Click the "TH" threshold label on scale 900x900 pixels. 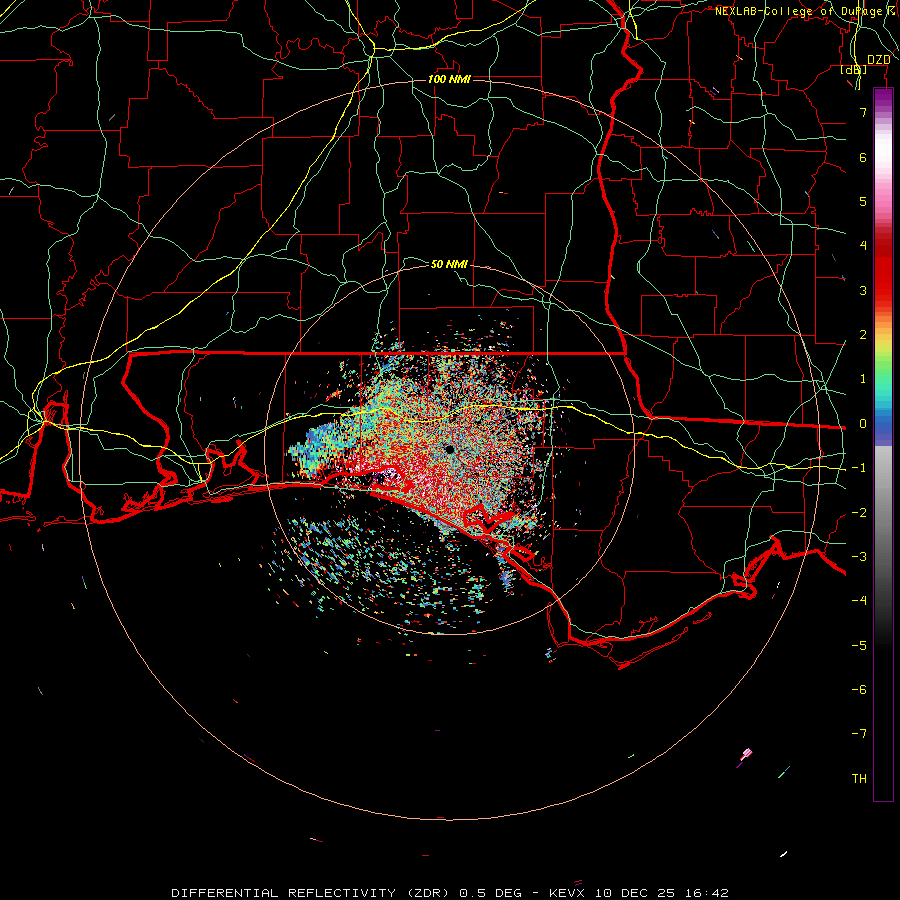click(859, 779)
